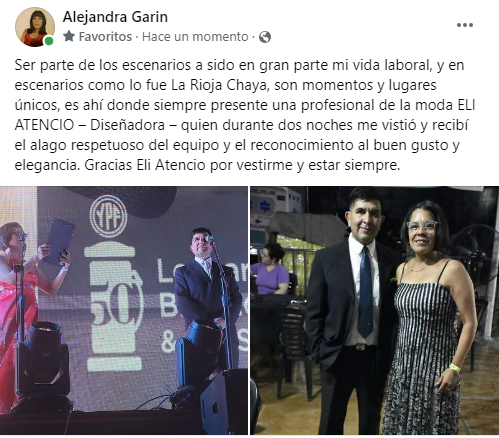Click the green online status dot
This screenshot has height=438, width=499.
(49, 41)
